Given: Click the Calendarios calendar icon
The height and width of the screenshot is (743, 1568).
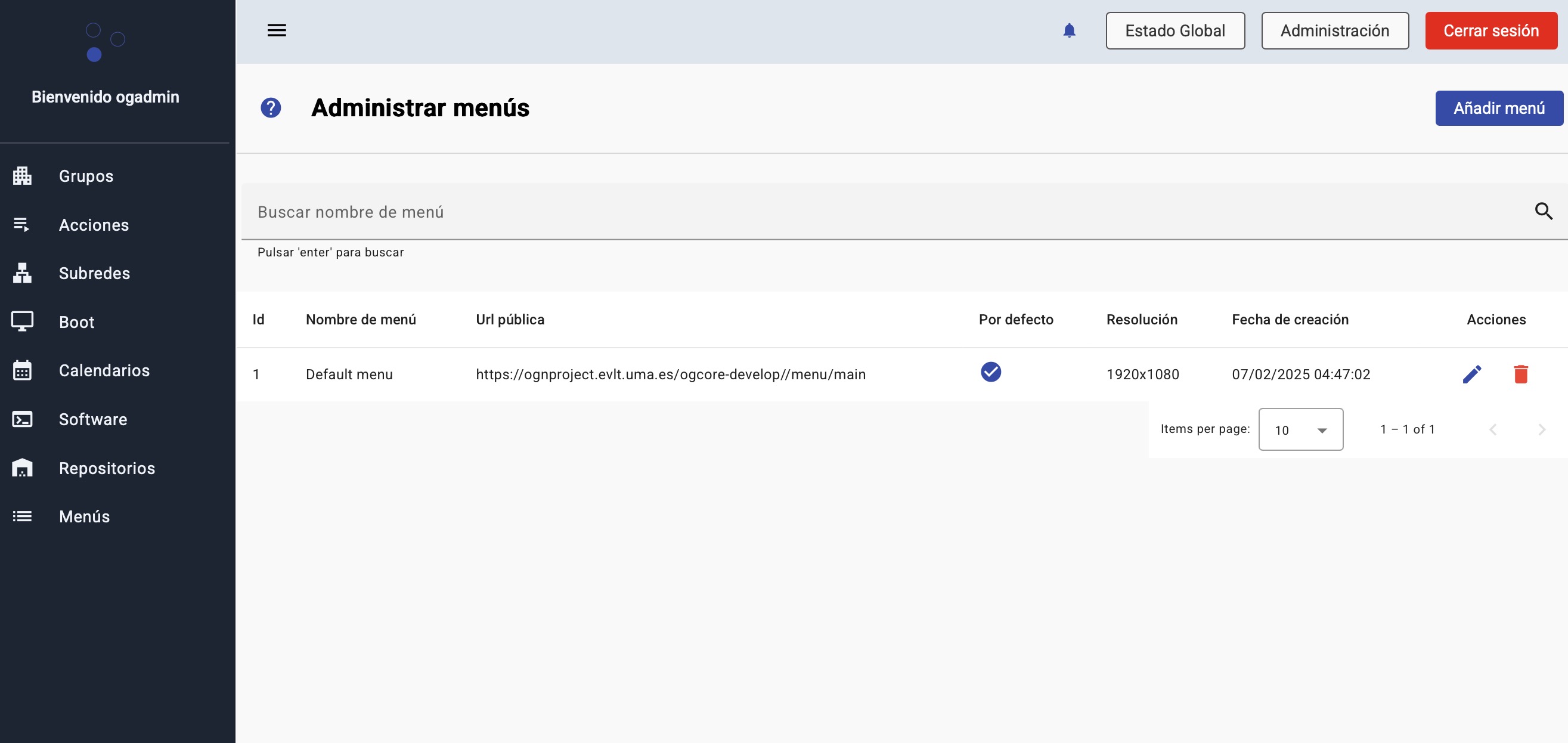Looking at the screenshot, I should (23, 370).
